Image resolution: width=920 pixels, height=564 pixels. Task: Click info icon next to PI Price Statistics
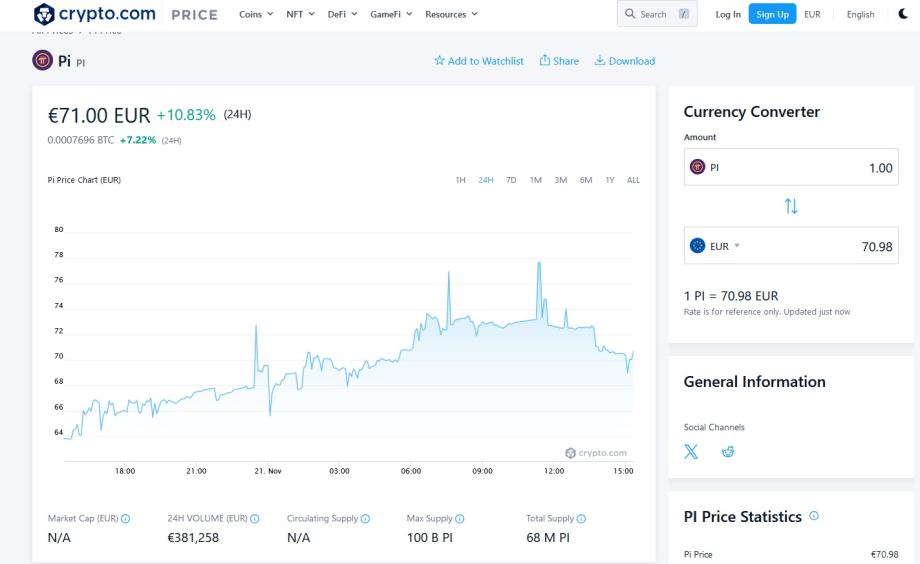(x=813, y=516)
